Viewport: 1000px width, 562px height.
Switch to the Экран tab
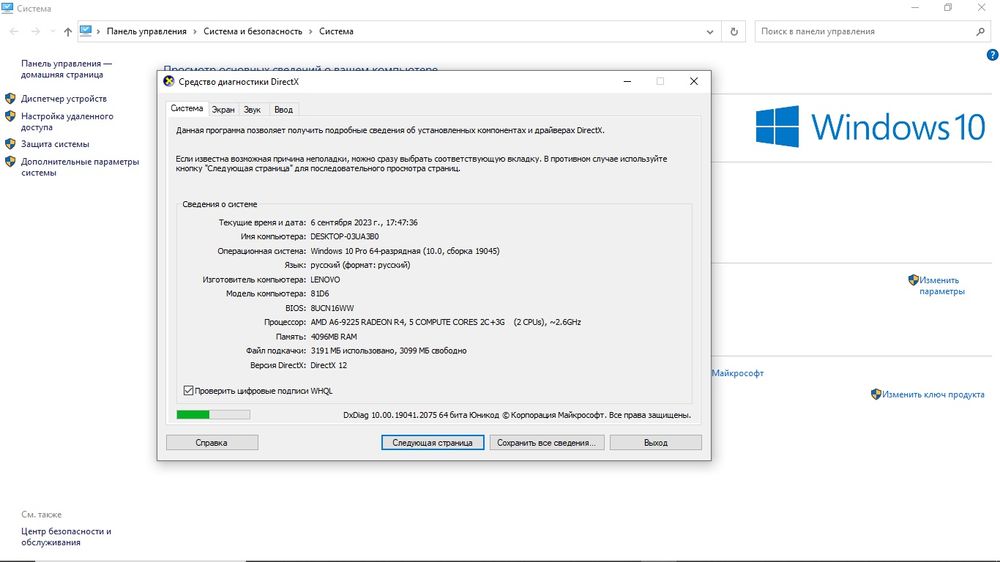[223, 110]
